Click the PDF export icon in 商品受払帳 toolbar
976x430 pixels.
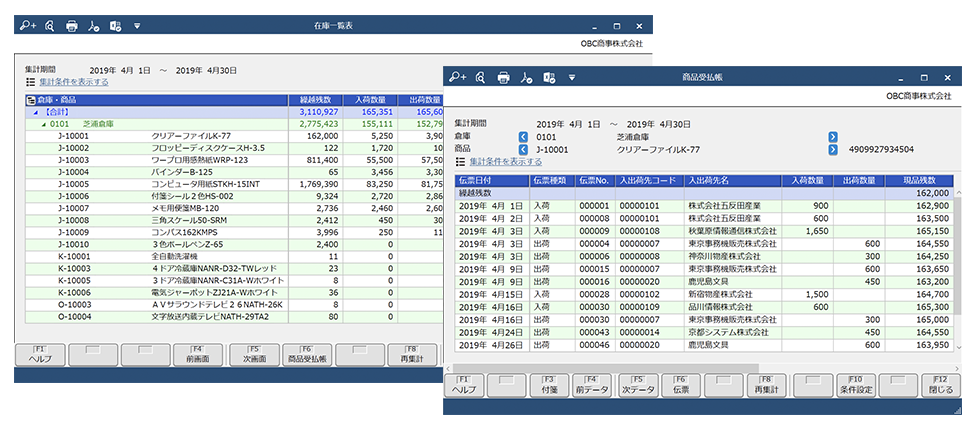coord(527,77)
